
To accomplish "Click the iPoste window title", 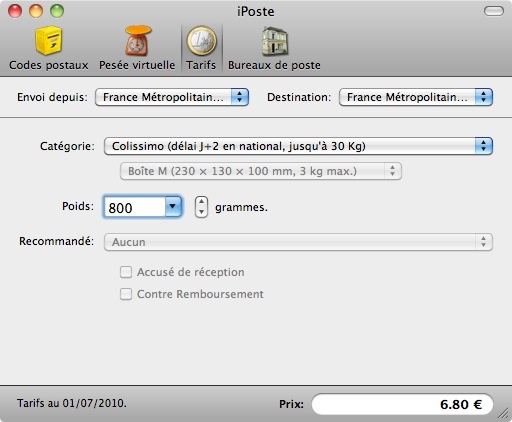I will click(x=256, y=12).
